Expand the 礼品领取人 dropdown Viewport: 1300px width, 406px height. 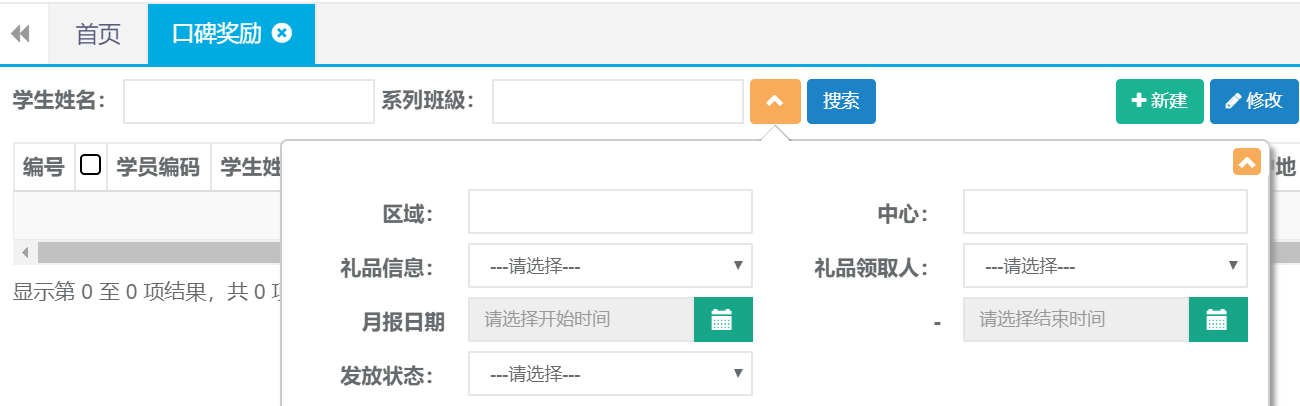tap(1105, 266)
